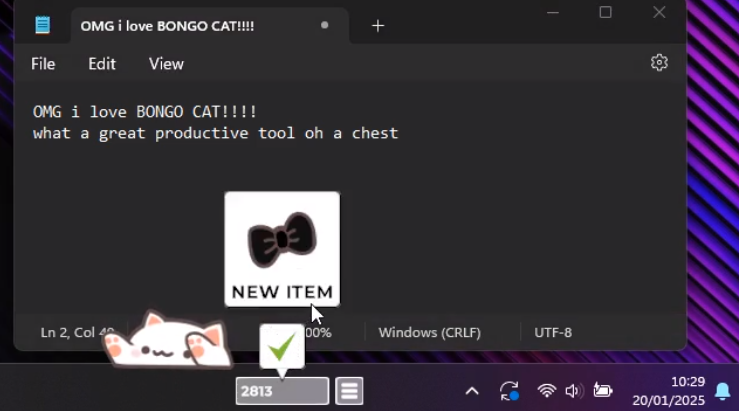
Task: Click the unsaved changes dot on tab
Action: click(324, 25)
